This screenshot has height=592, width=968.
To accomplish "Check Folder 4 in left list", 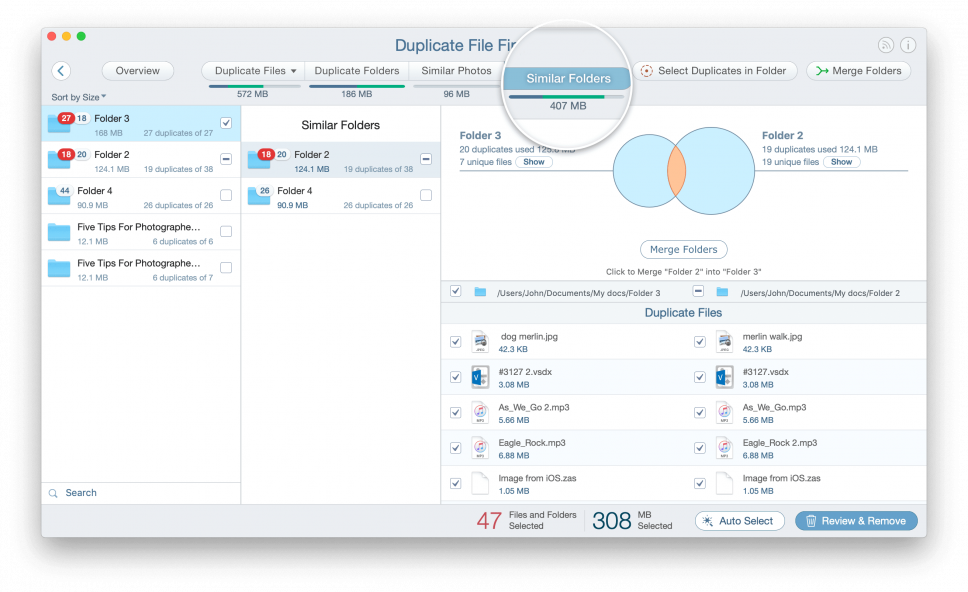I will pos(226,195).
